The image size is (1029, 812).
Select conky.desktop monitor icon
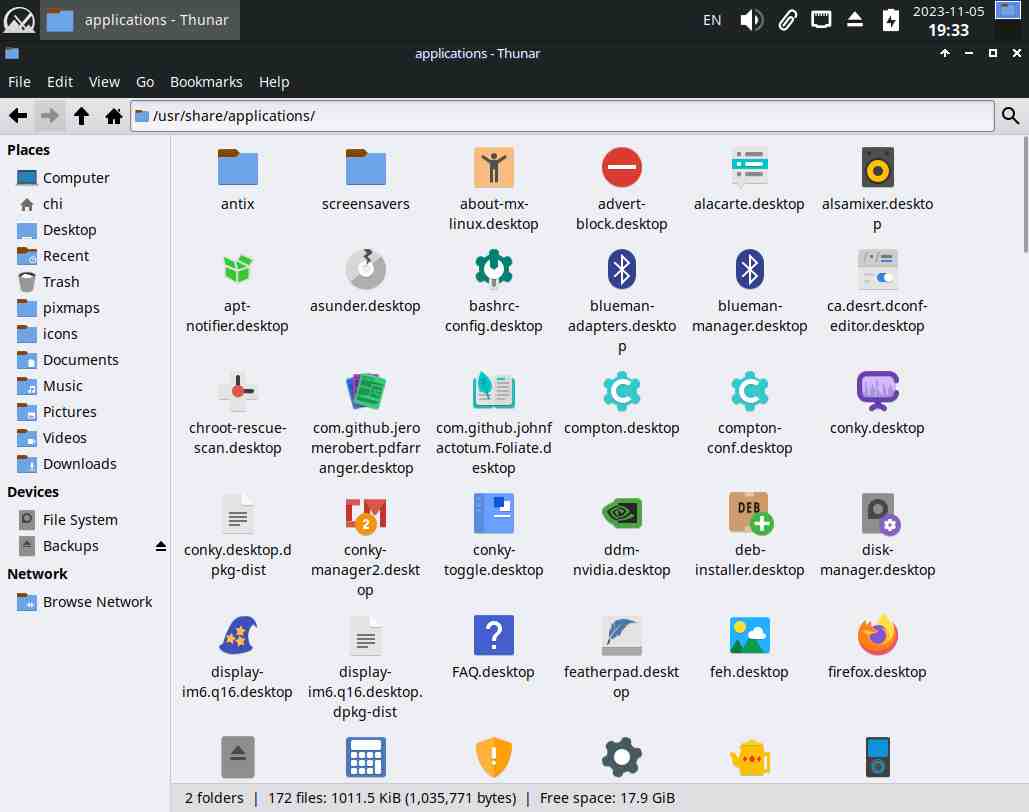pyautogui.click(x=877, y=391)
